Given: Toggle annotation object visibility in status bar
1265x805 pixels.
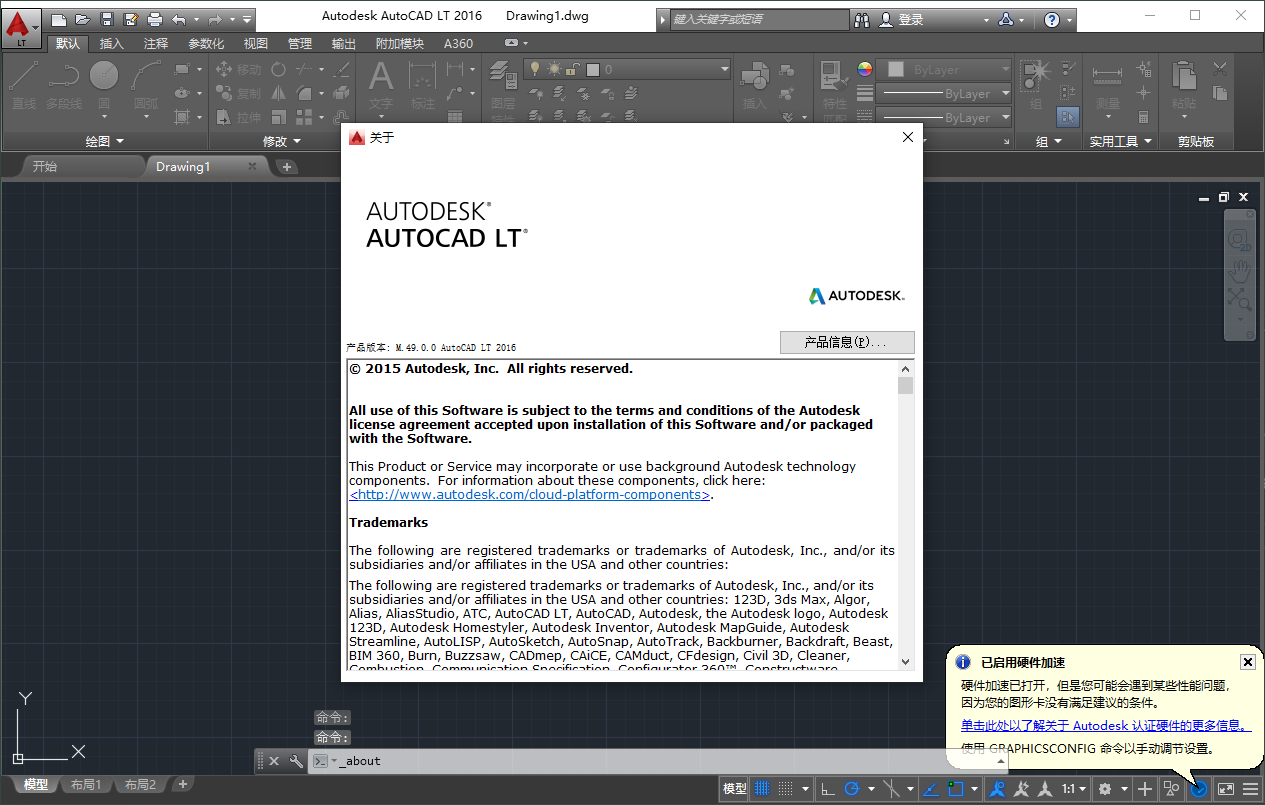Looking at the screenshot, I should [997, 788].
